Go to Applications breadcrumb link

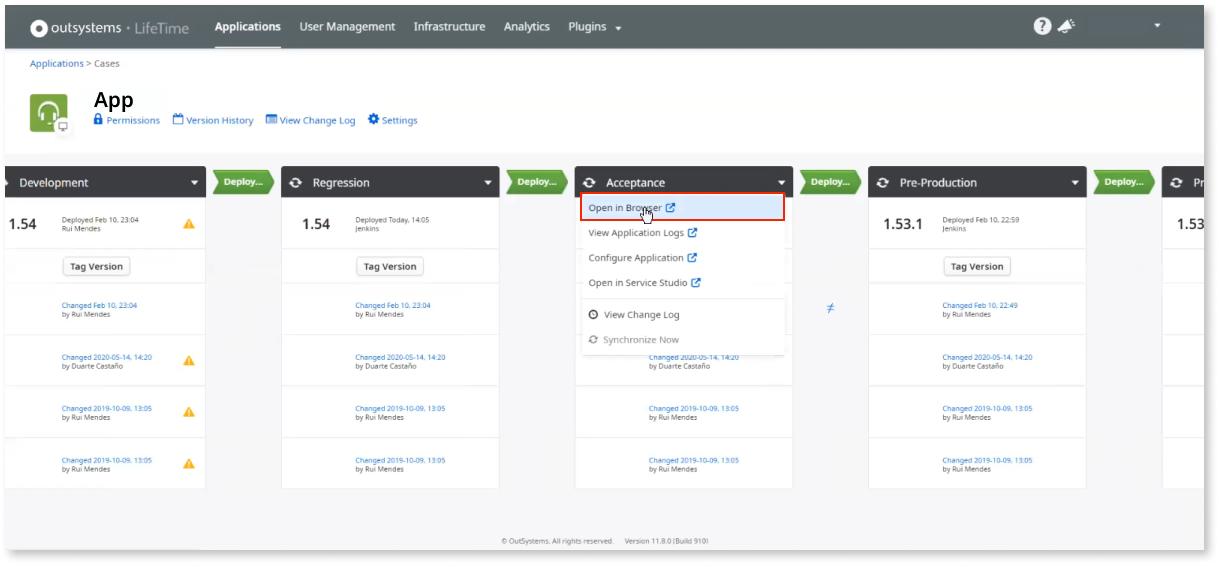[x=57, y=64]
